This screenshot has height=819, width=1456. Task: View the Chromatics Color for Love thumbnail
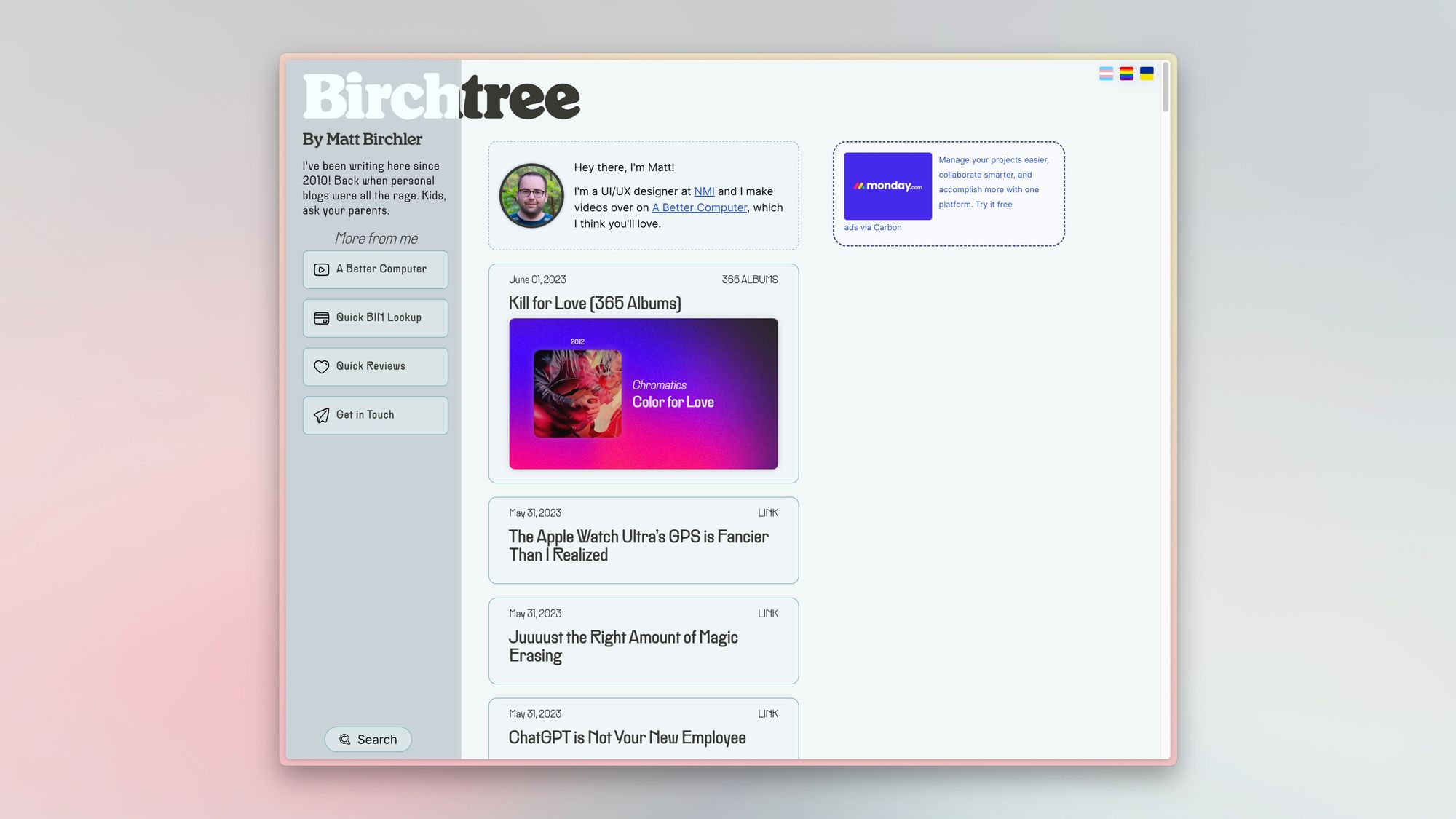643,393
